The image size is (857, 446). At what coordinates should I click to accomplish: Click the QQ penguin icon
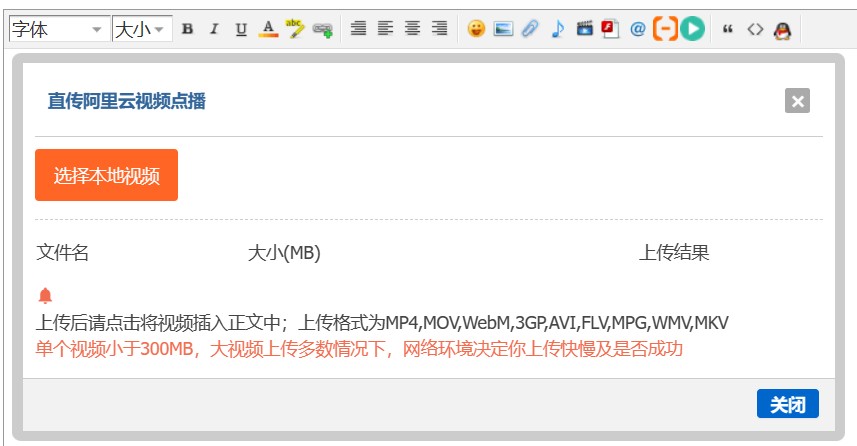(783, 30)
